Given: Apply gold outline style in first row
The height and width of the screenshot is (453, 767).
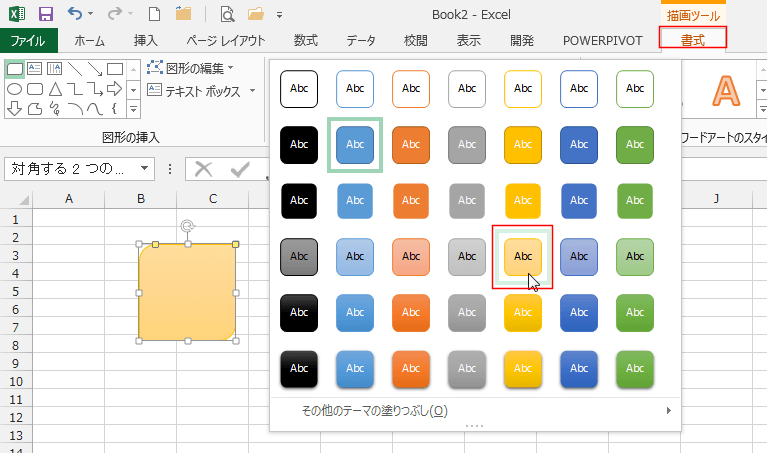Looking at the screenshot, I should [x=523, y=89].
